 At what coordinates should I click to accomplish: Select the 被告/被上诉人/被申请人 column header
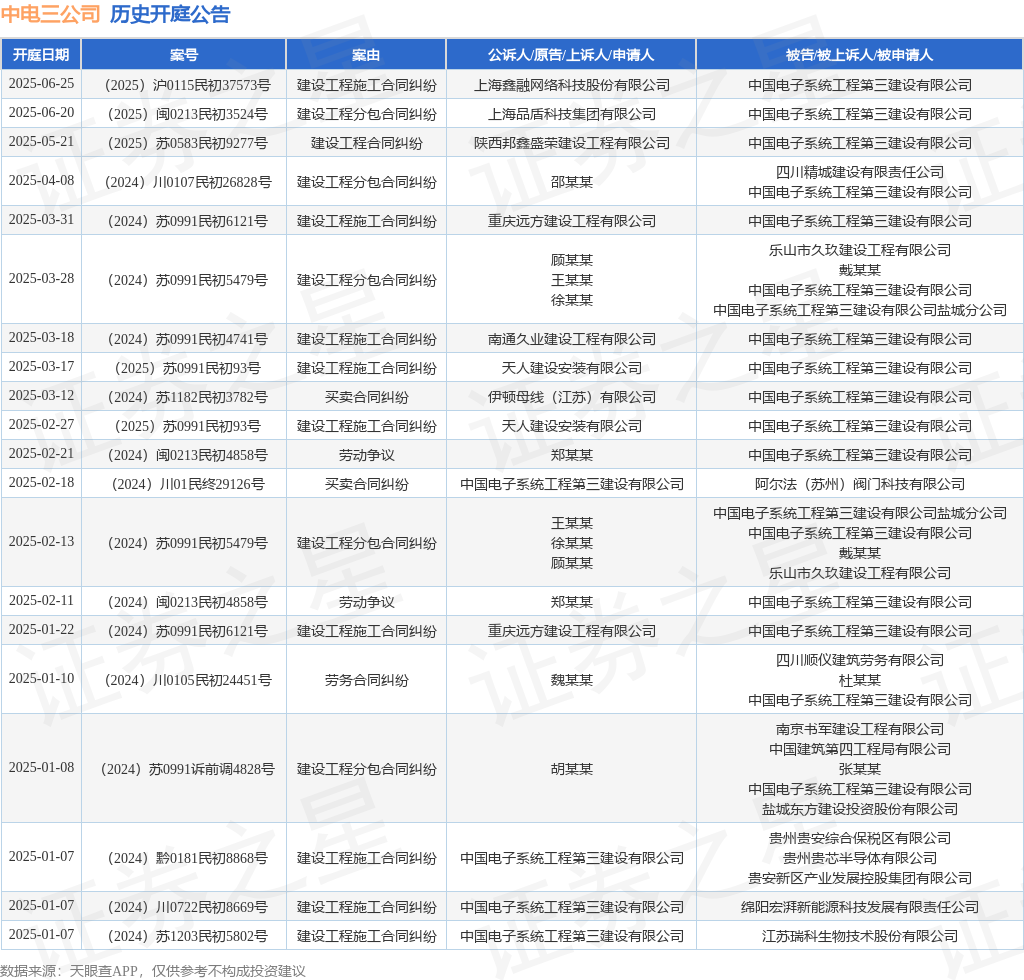[859, 55]
